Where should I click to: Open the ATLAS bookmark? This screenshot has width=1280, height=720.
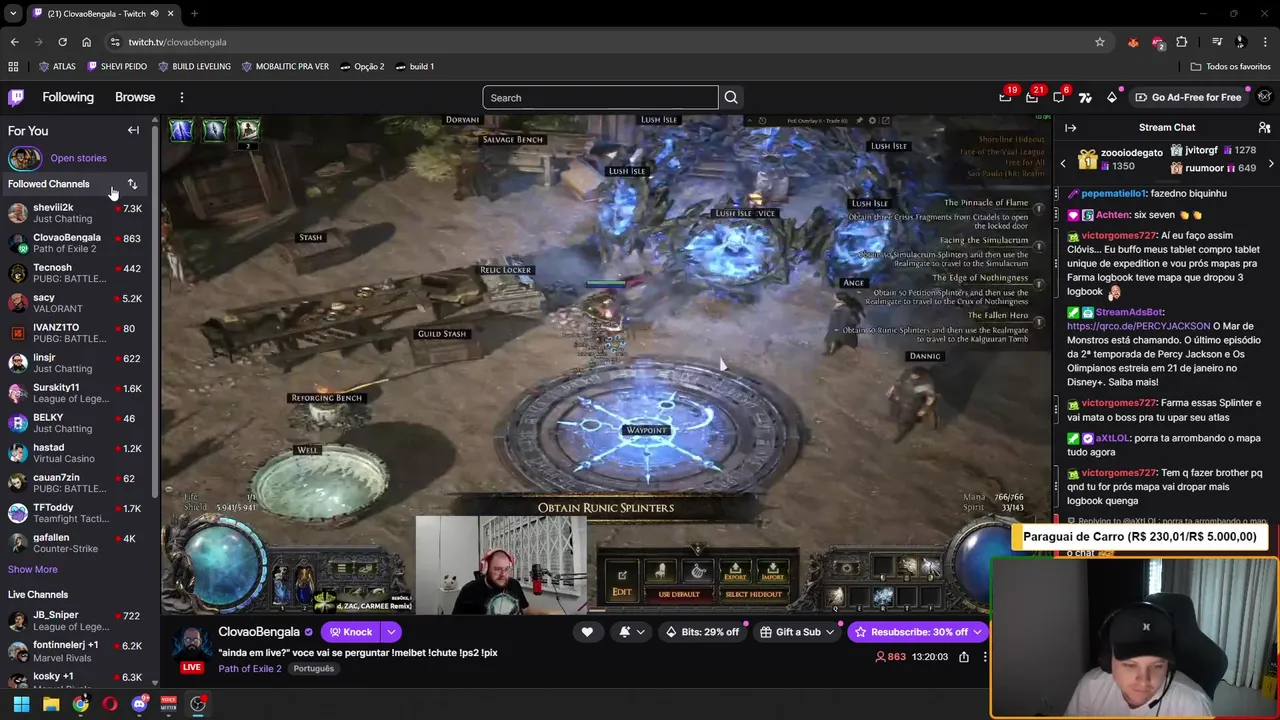(57, 66)
